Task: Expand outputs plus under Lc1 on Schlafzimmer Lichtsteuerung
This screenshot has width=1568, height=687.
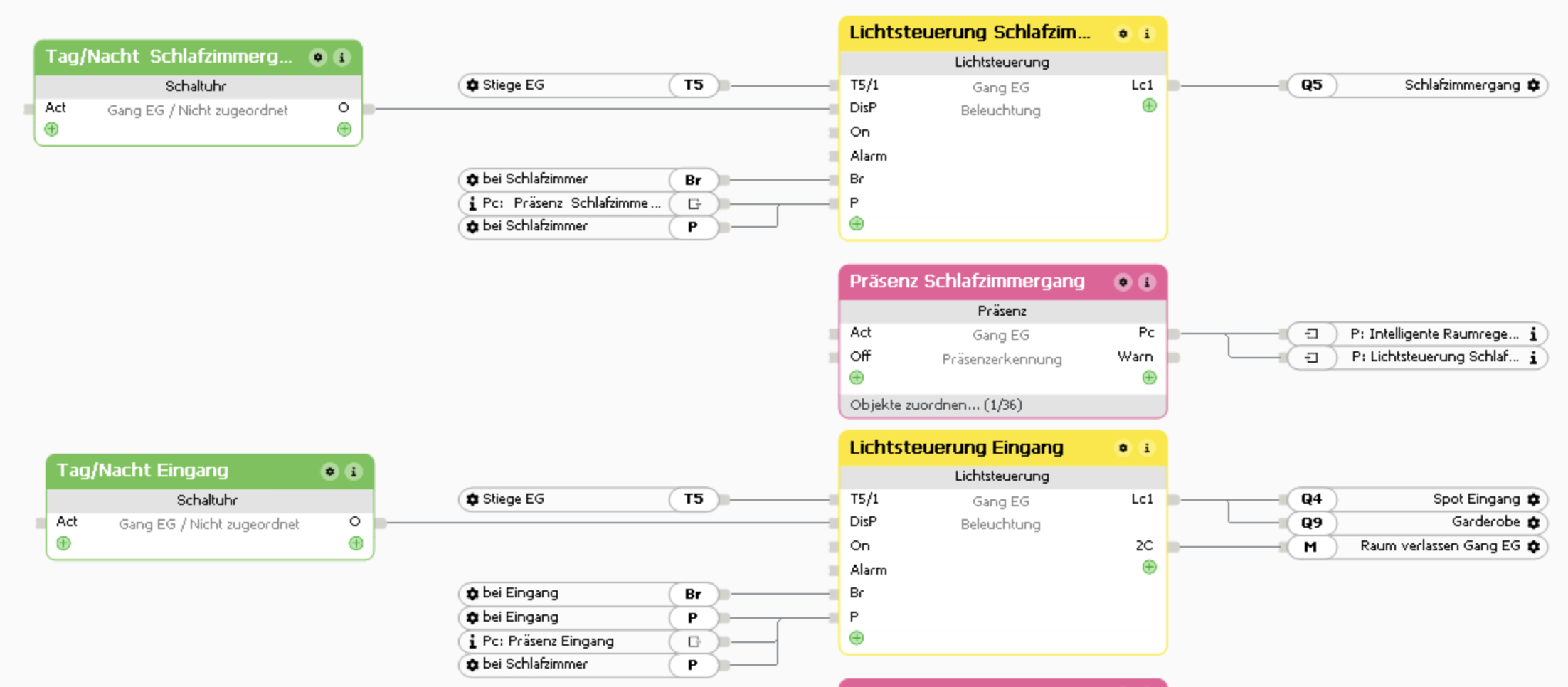Action: point(1149,106)
